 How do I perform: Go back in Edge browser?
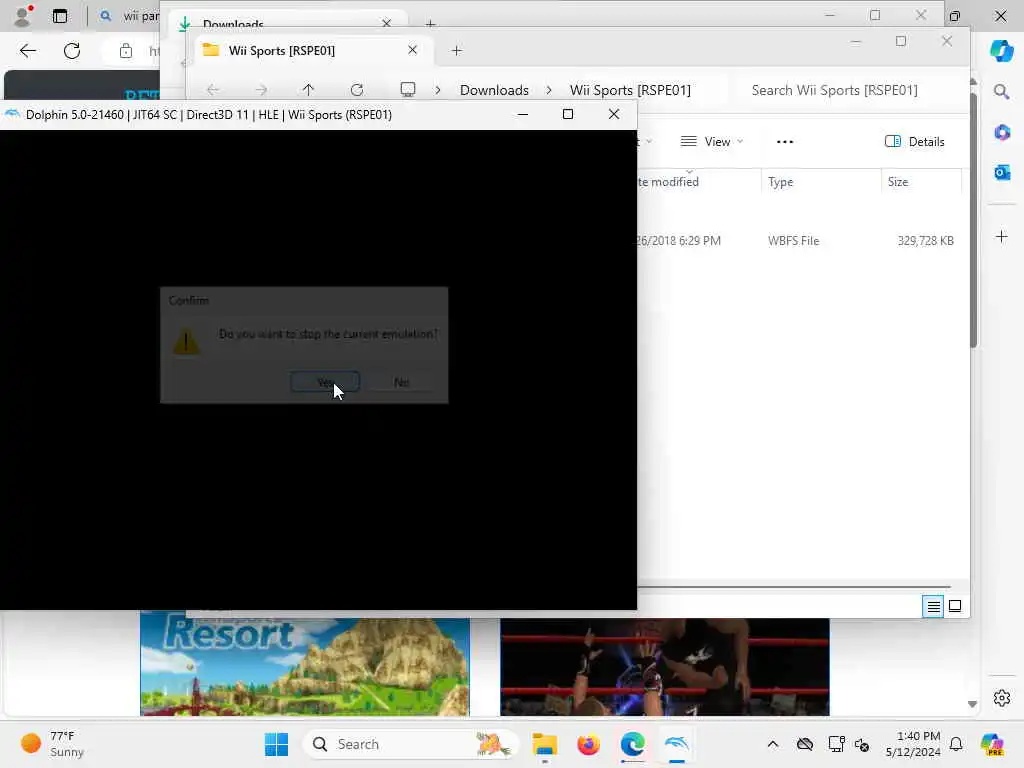point(27,51)
